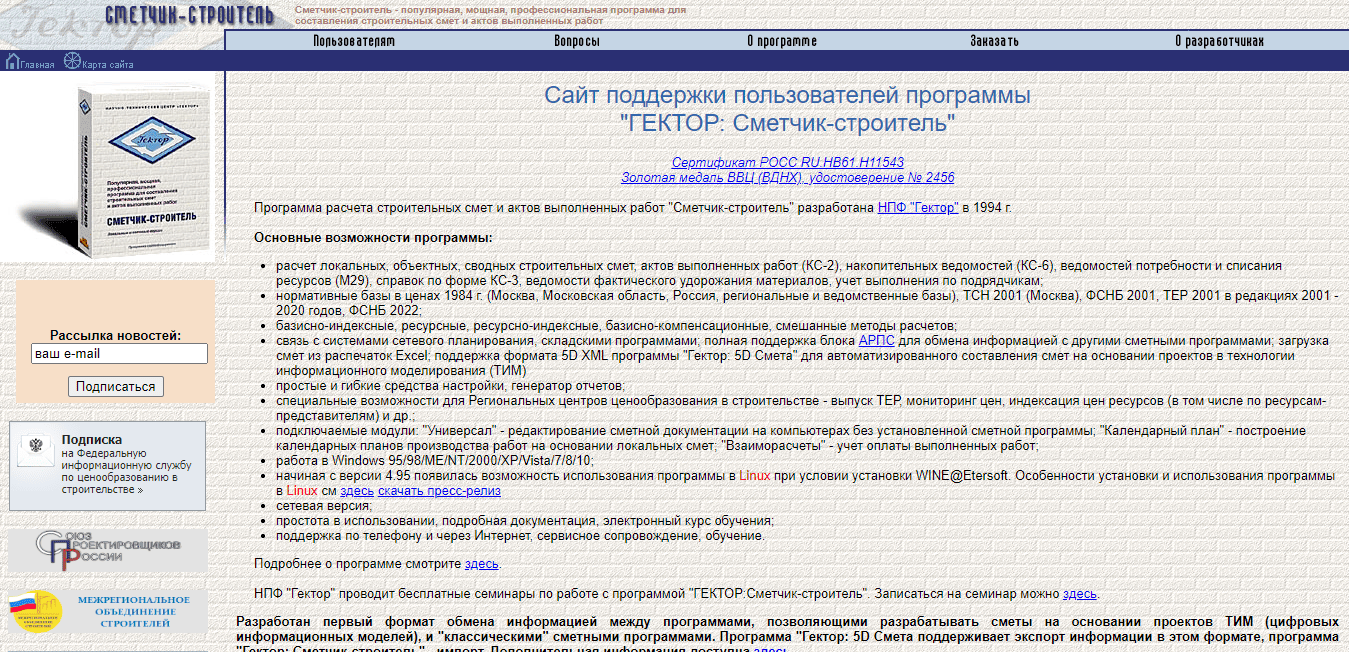1349x652 pixels.
Task: Follow the НПФ "Гектор" link
Action: tap(918, 208)
